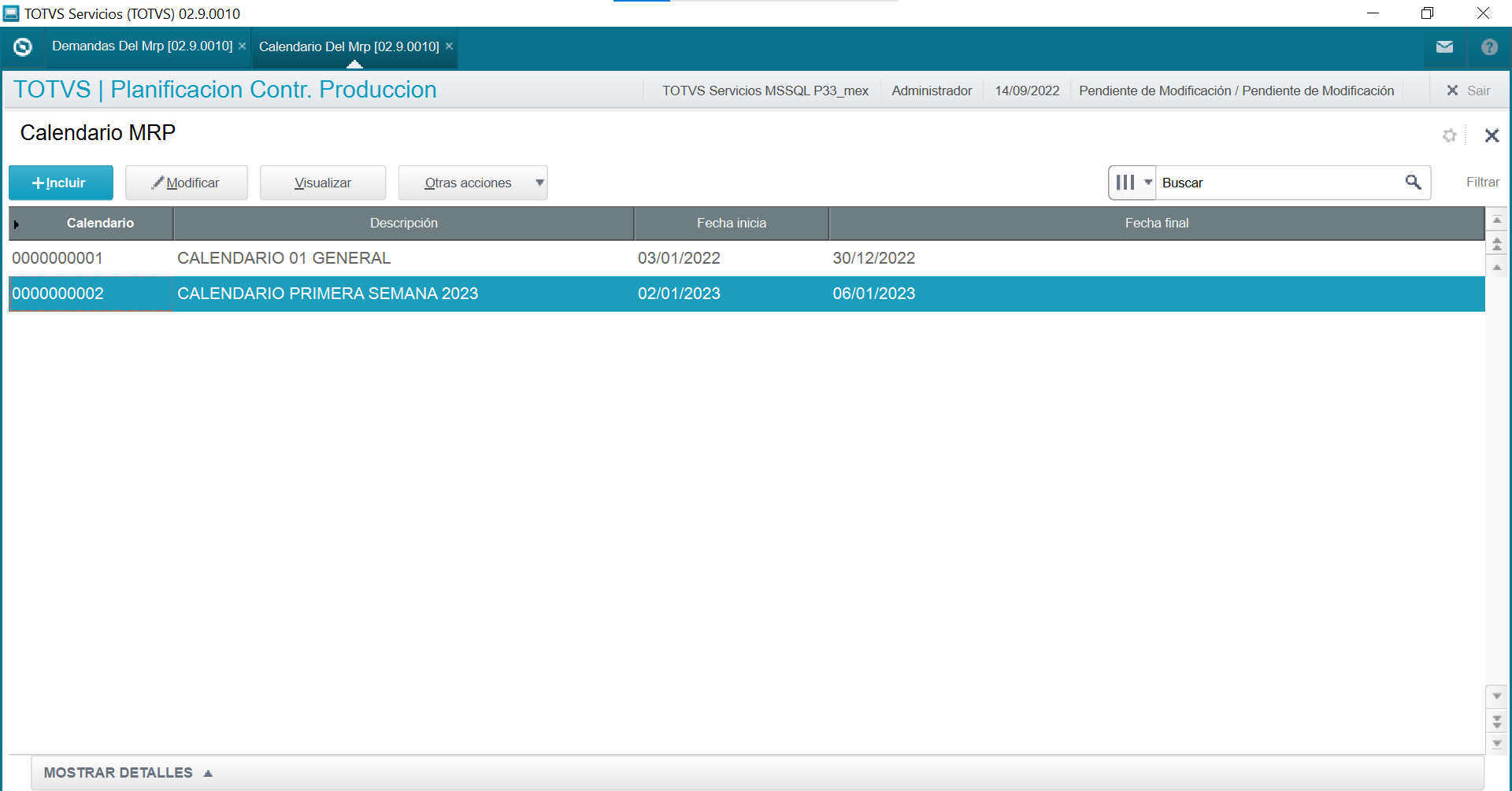Switch to the Demandas Del Mrp tab
The width and height of the screenshot is (1512, 791).
click(x=143, y=46)
